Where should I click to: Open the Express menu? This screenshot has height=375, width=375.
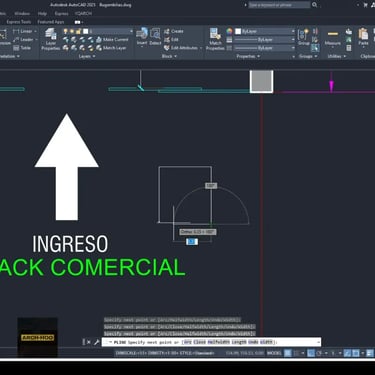pyautogui.click(x=61, y=14)
